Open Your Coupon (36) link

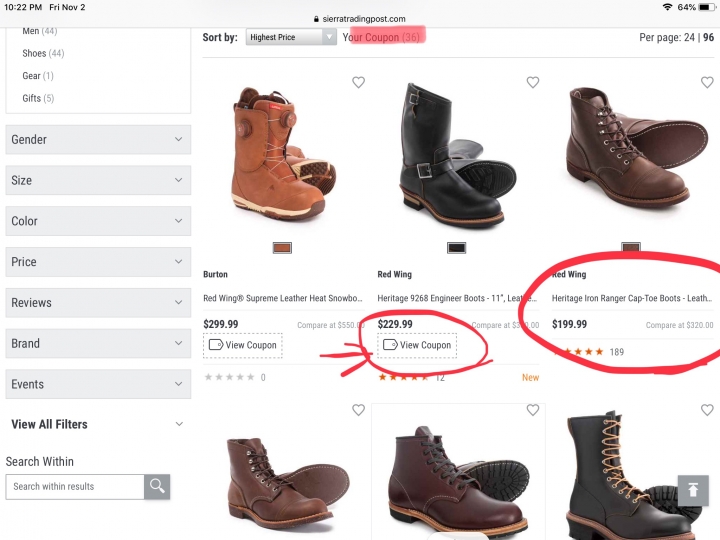381,37
